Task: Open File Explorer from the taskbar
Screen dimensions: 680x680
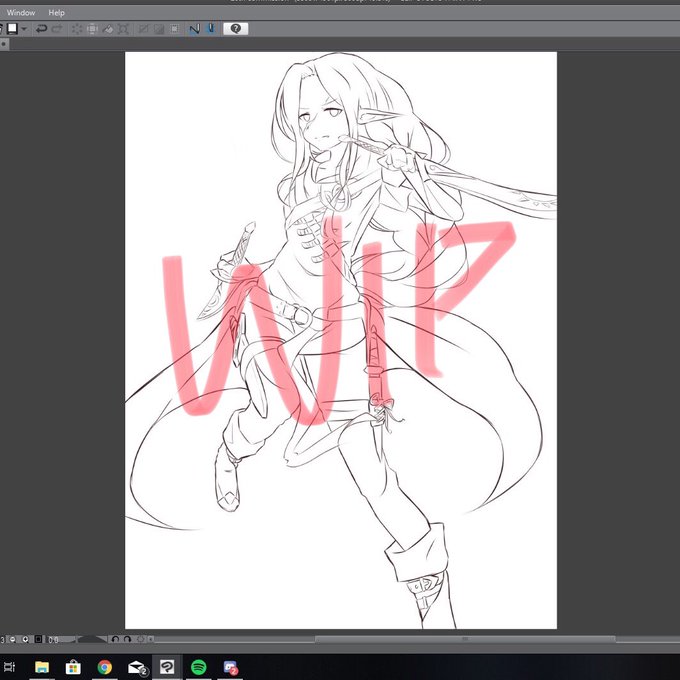Action: (42, 667)
